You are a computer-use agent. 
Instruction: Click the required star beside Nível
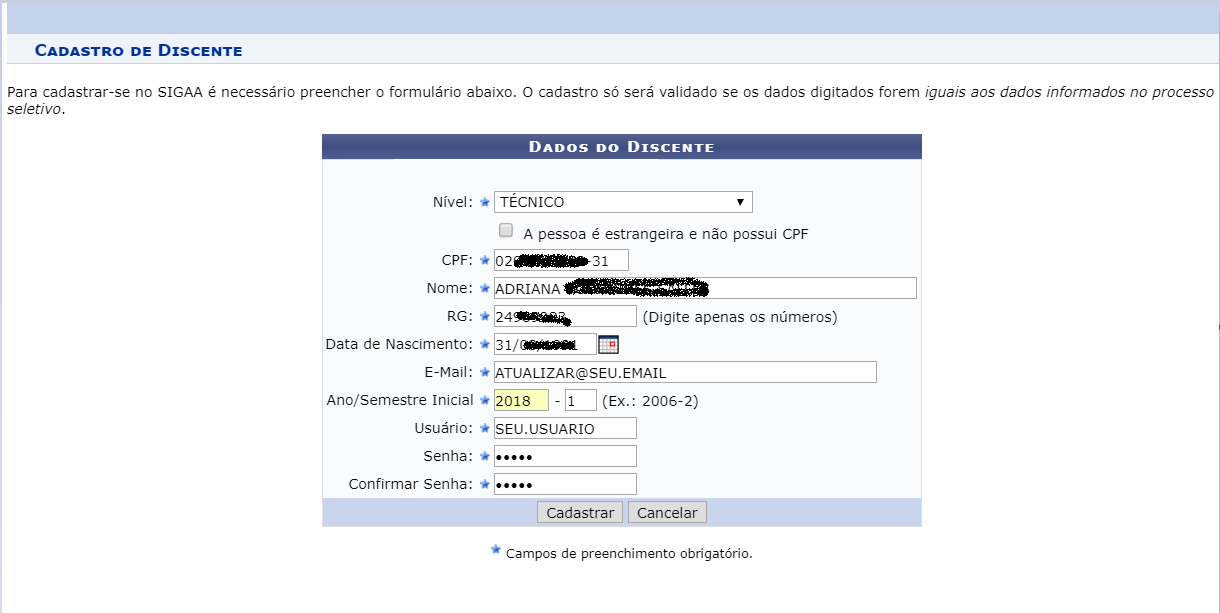(x=485, y=202)
